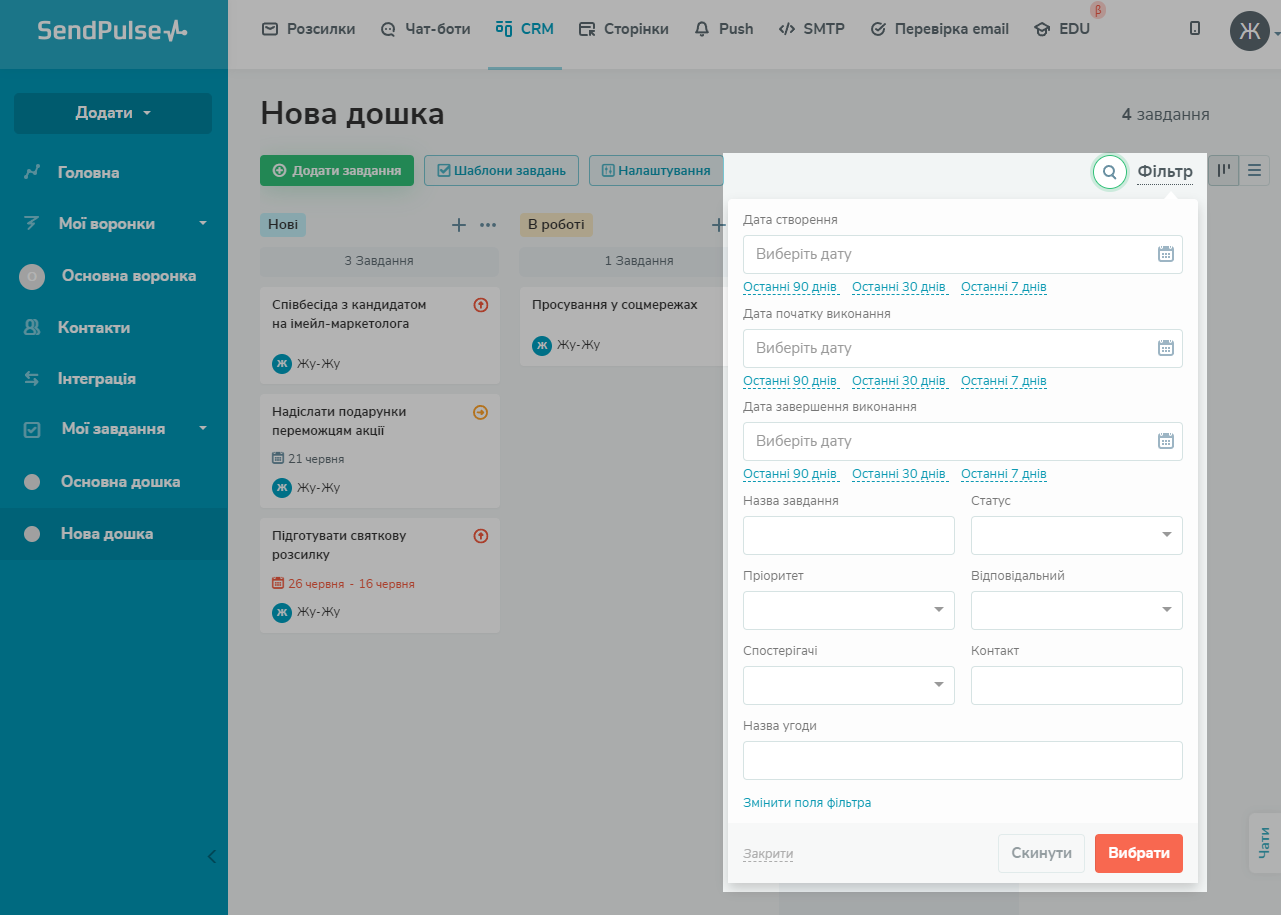The width and height of the screenshot is (1281, 915).
Task: Close the filter panel via Закрити
Action: 768,854
